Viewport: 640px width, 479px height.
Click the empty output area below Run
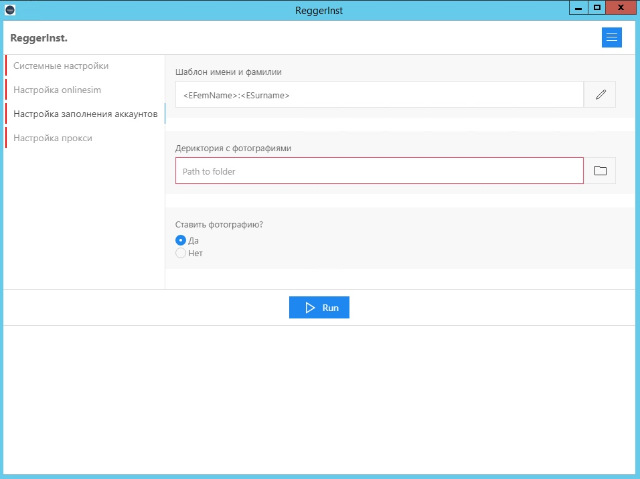[320, 400]
